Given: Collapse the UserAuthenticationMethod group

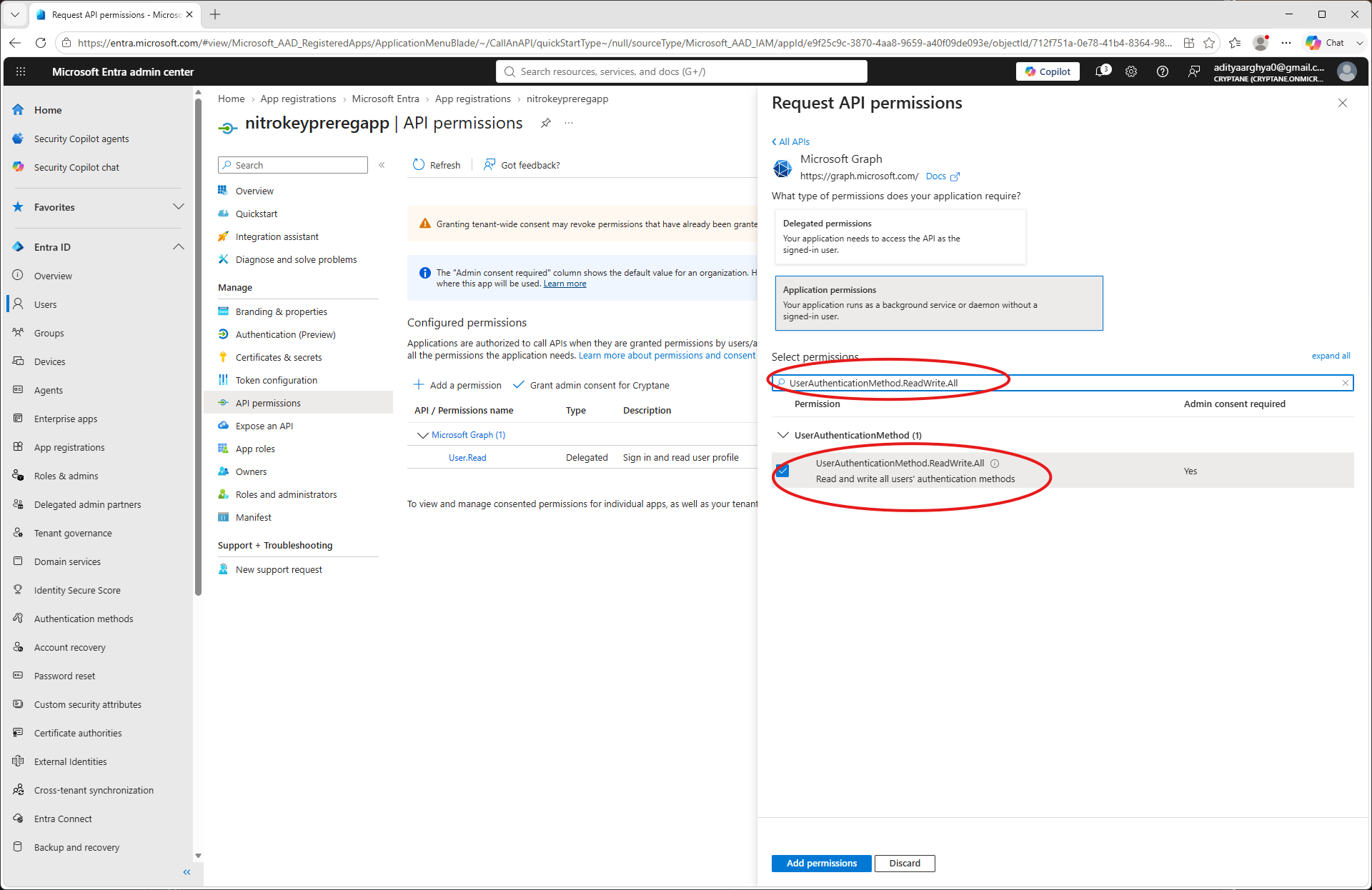Looking at the screenshot, I should coord(783,435).
